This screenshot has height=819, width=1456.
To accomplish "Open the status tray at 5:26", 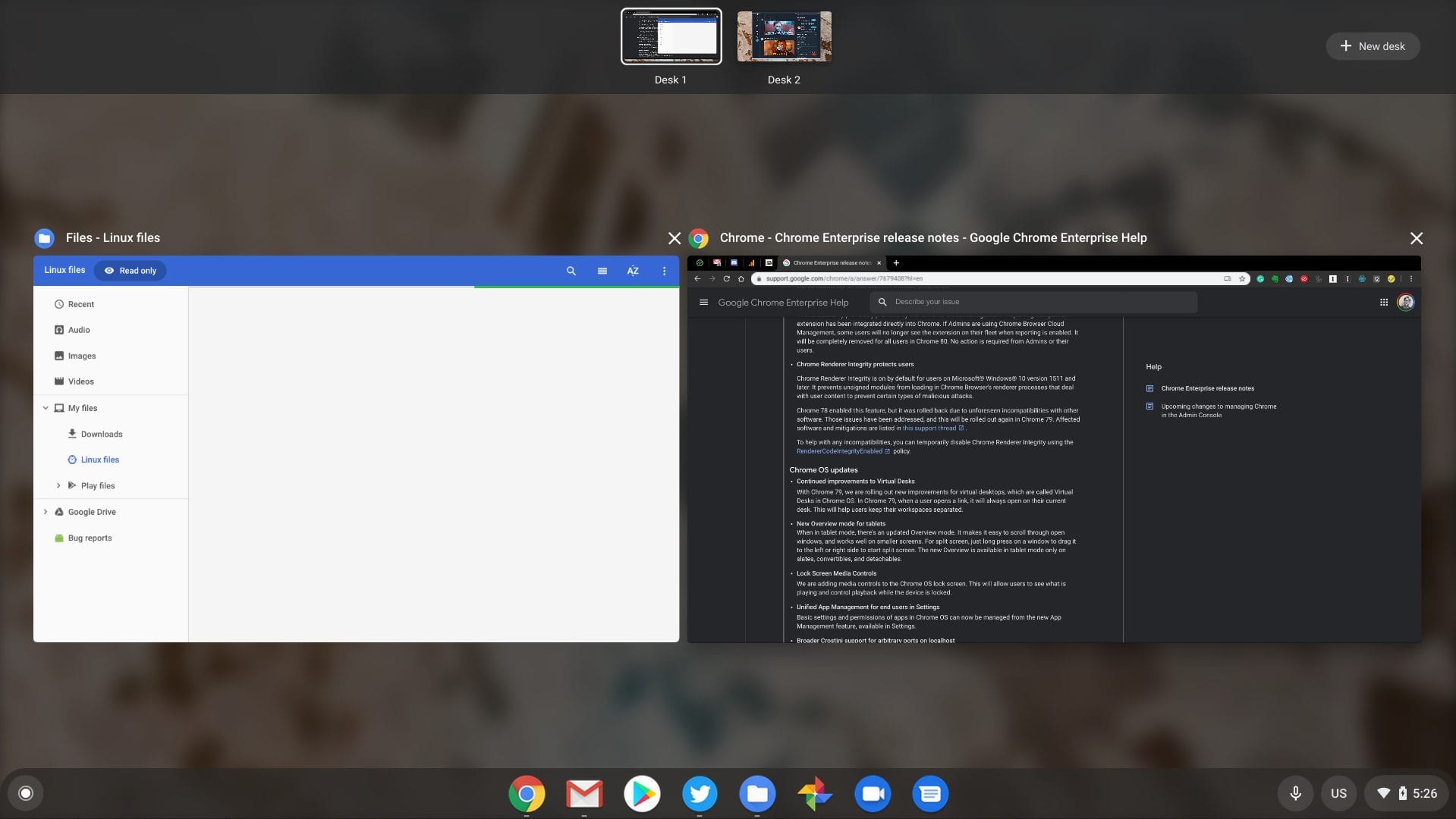I will coord(1407,793).
